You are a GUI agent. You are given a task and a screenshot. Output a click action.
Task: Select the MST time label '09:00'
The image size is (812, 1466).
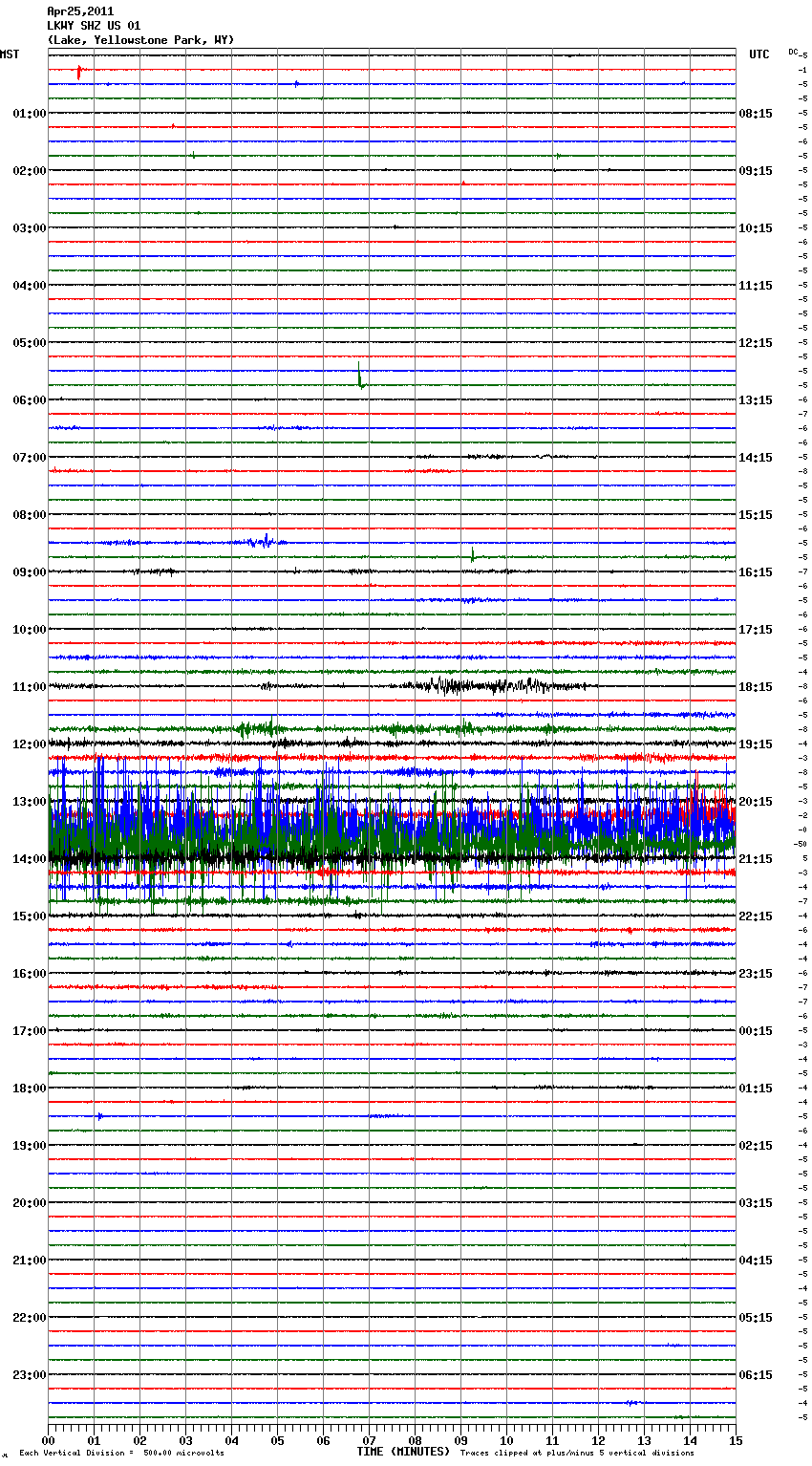coord(30,572)
